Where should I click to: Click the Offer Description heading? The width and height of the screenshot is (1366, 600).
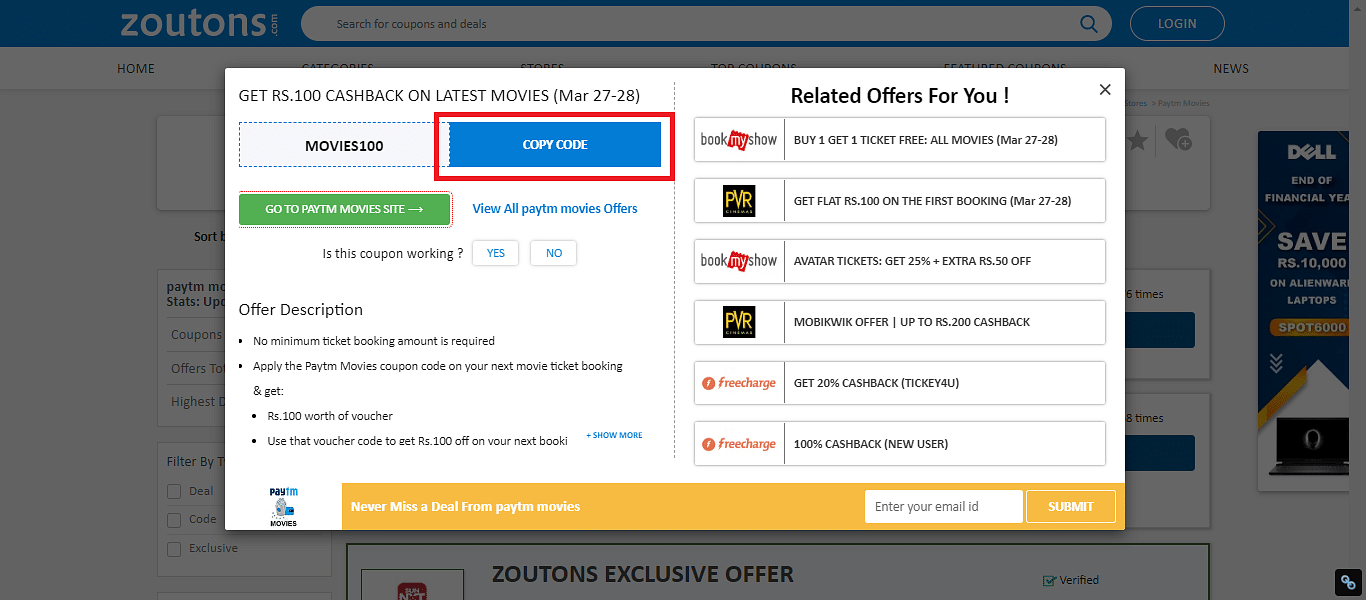(x=301, y=310)
